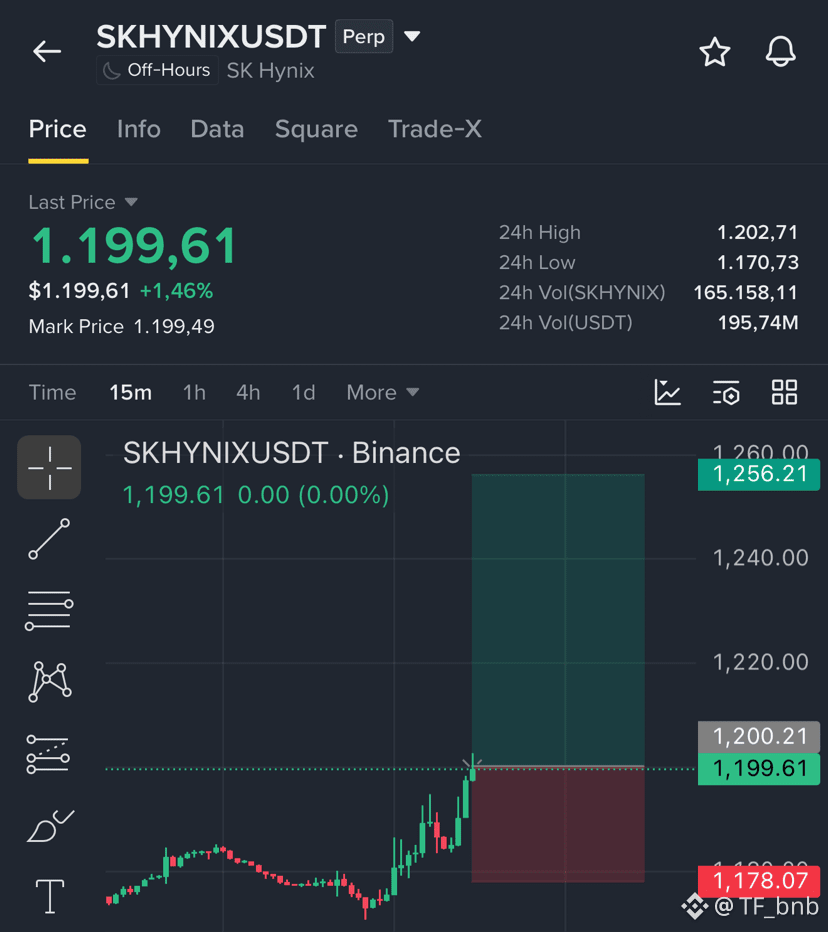The height and width of the screenshot is (932, 828).
Task: Switch to the Info tab
Action: coord(138,129)
